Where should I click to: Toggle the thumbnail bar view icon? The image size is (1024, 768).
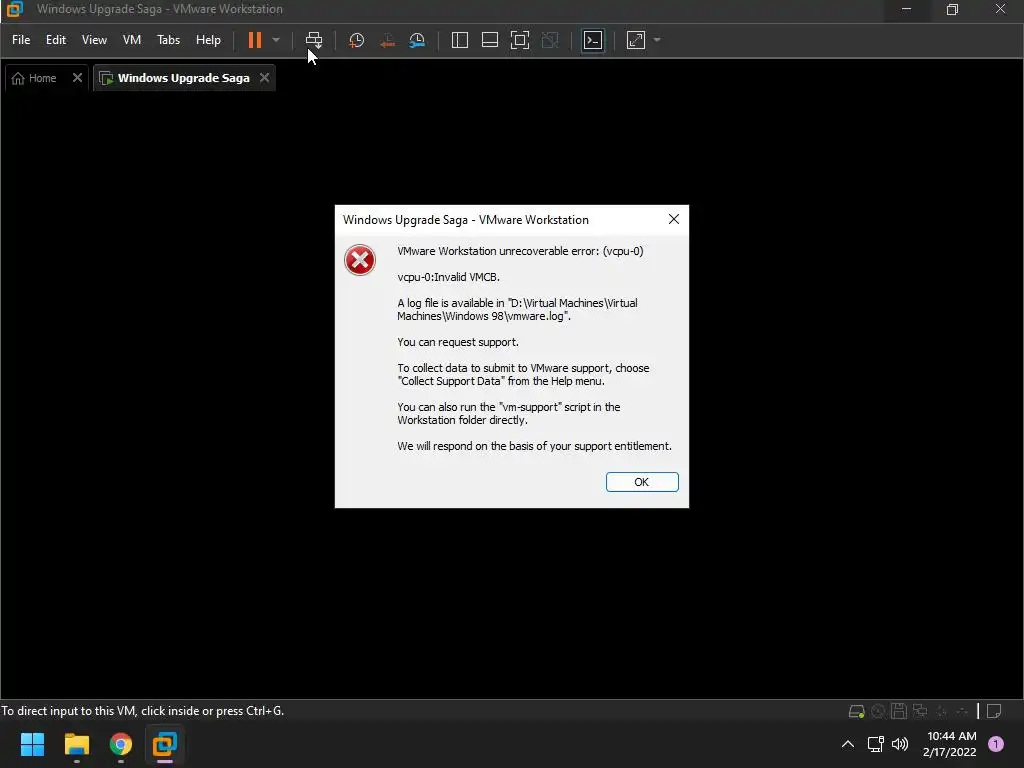tap(490, 40)
